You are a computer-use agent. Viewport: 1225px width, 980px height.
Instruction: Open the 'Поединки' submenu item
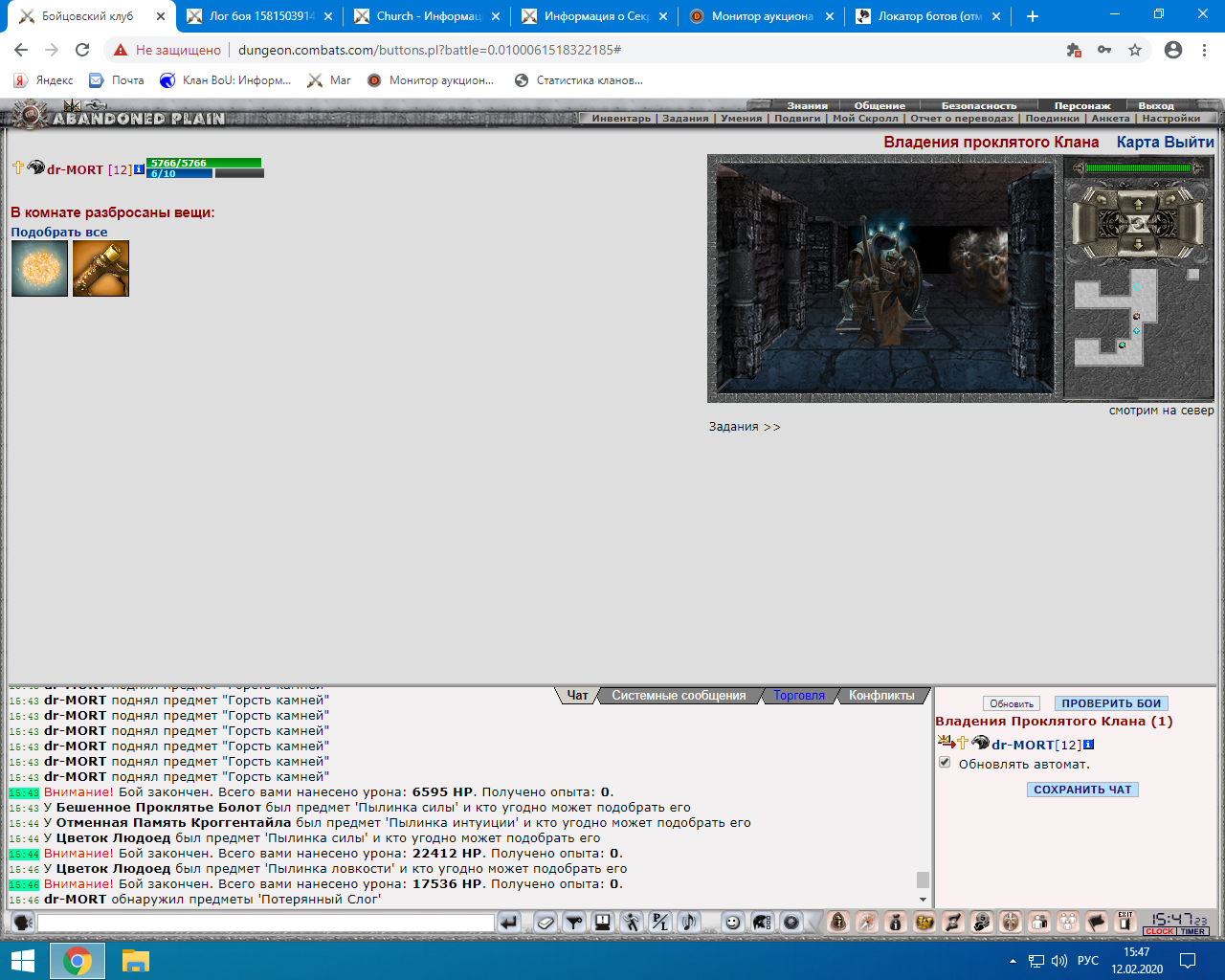pyautogui.click(x=1052, y=119)
